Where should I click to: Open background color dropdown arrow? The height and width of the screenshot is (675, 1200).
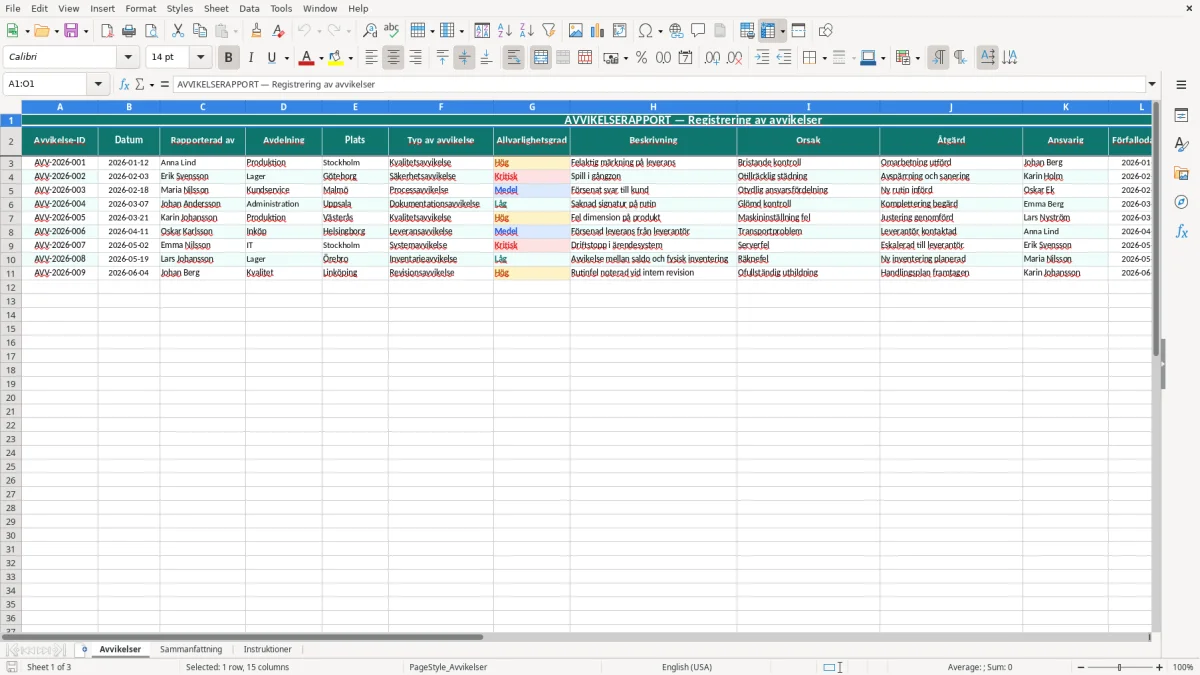click(351, 58)
